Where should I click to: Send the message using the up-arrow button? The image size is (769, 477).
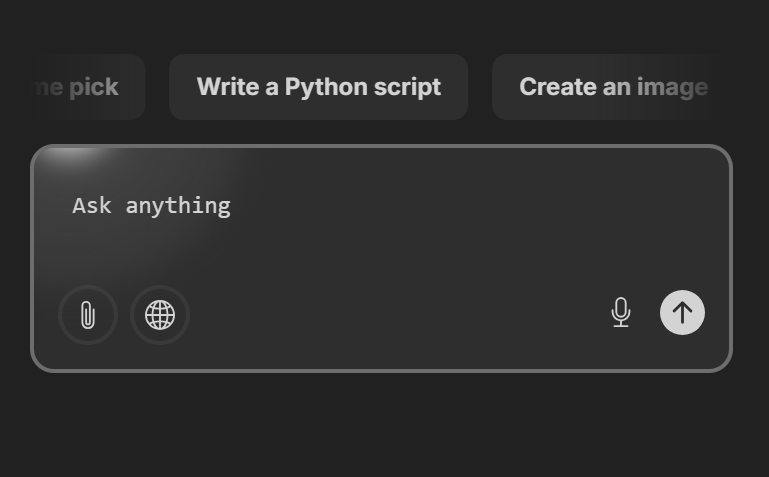pyautogui.click(x=682, y=312)
